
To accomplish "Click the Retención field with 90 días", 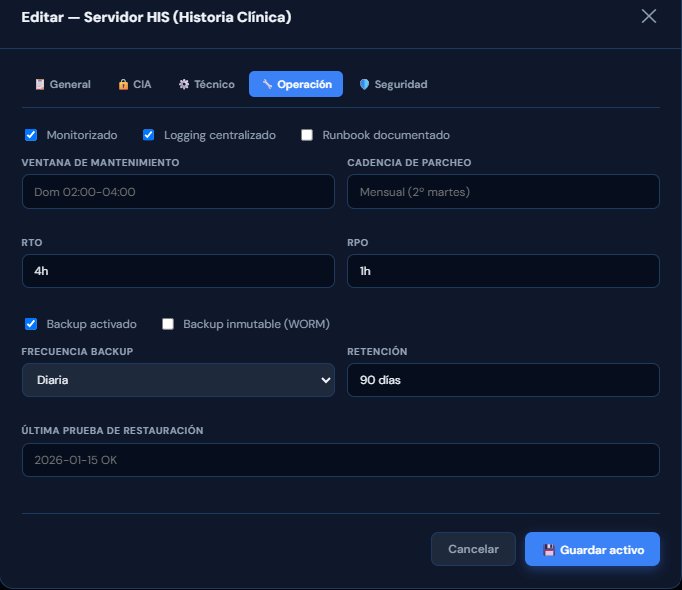I will tap(503, 380).
